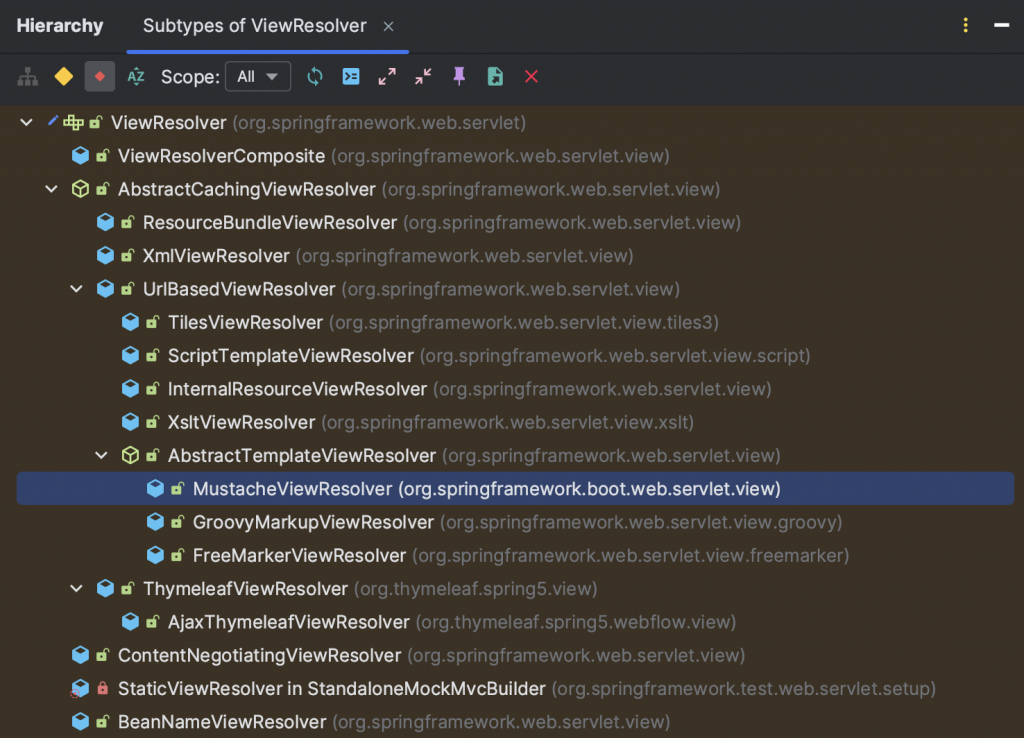Click org.springframework.web.servlet.view.tiles3 package text
Image resolution: width=1024 pixels, height=738 pixels.
(524, 323)
